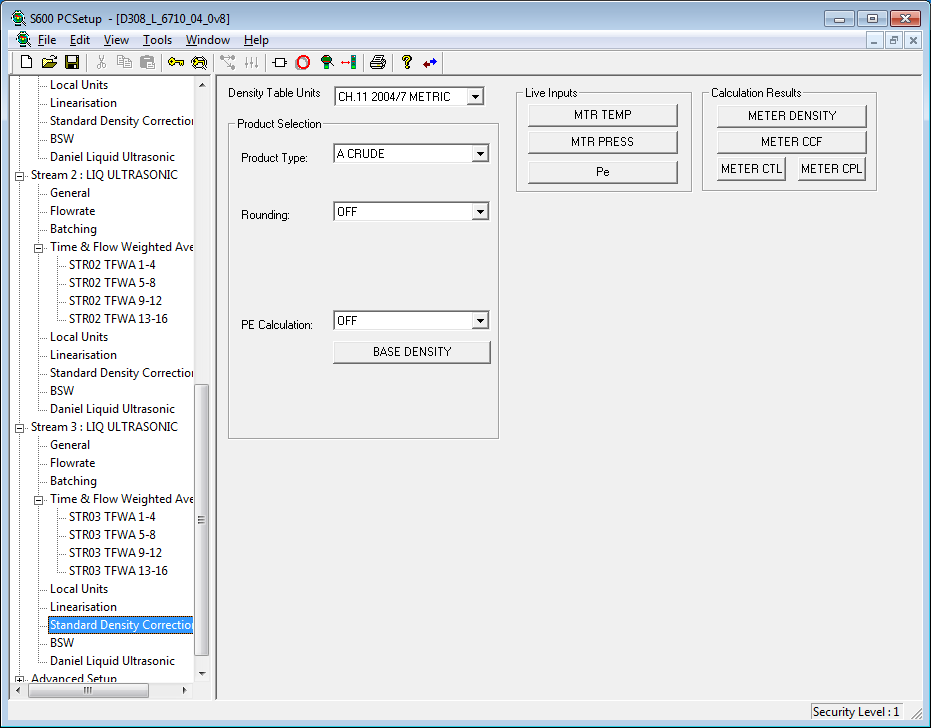Select Stream 3 General tree item
Image resolution: width=931 pixels, height=728 pixels.
[70, 445]
